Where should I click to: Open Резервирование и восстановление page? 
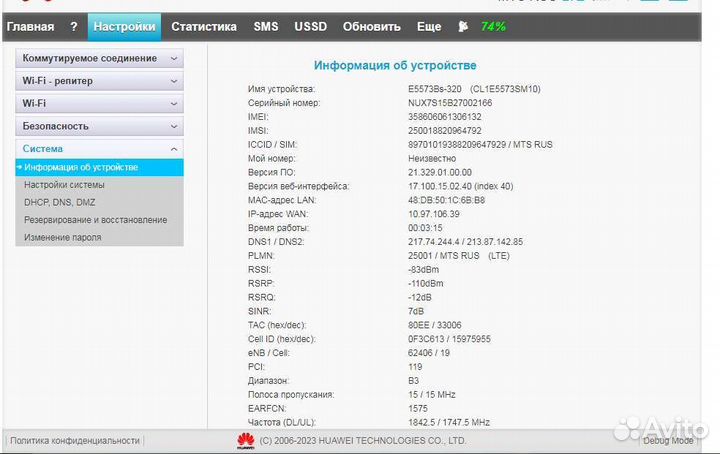96,220
